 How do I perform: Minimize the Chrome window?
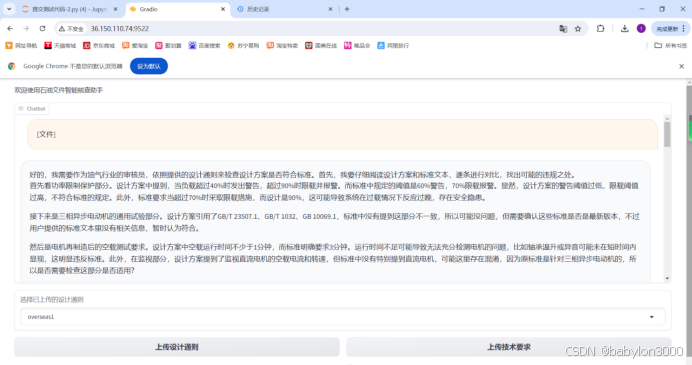tap(642, 9)
